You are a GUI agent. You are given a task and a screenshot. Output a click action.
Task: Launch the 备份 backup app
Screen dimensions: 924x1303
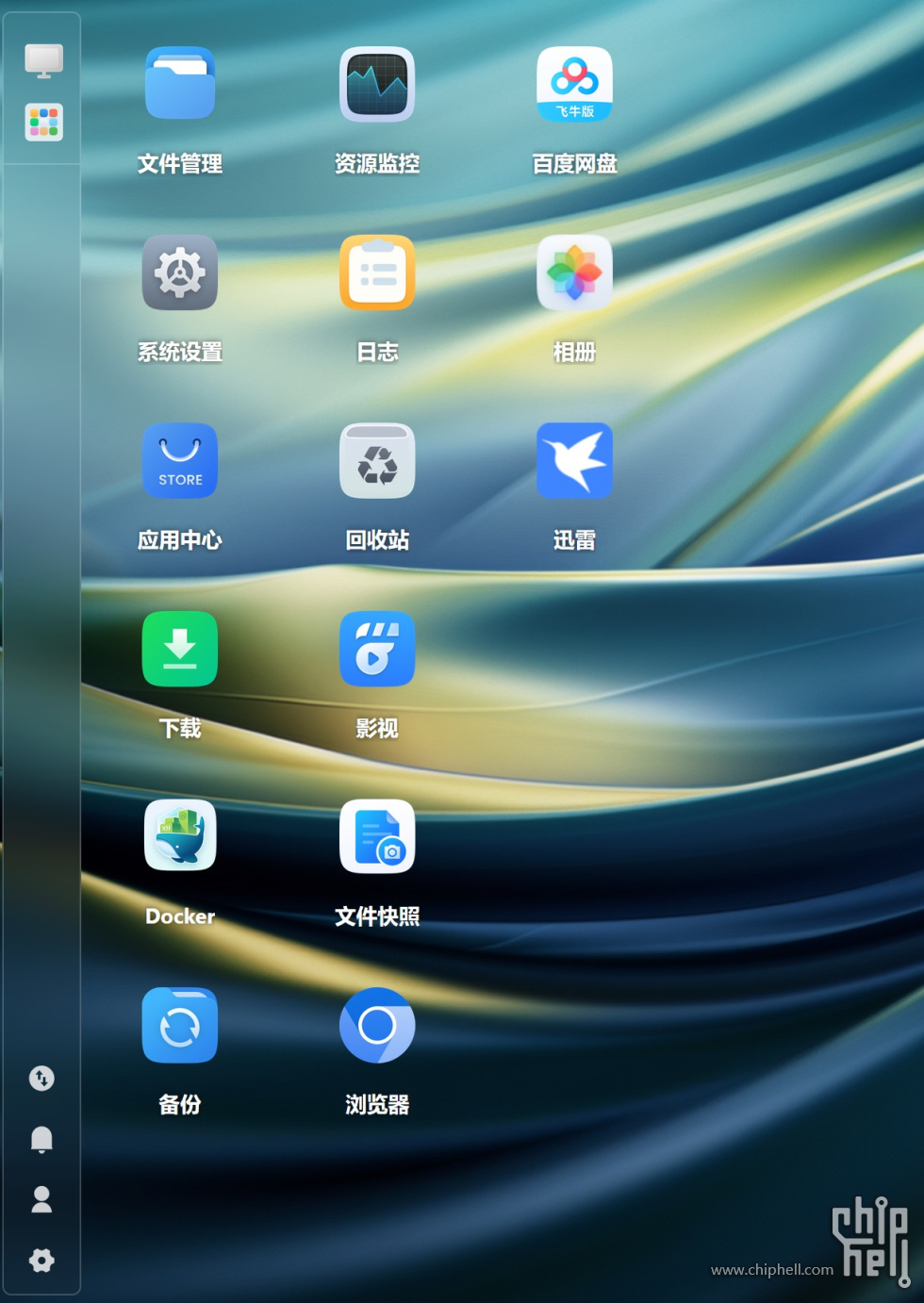[x=180, y=1025]
